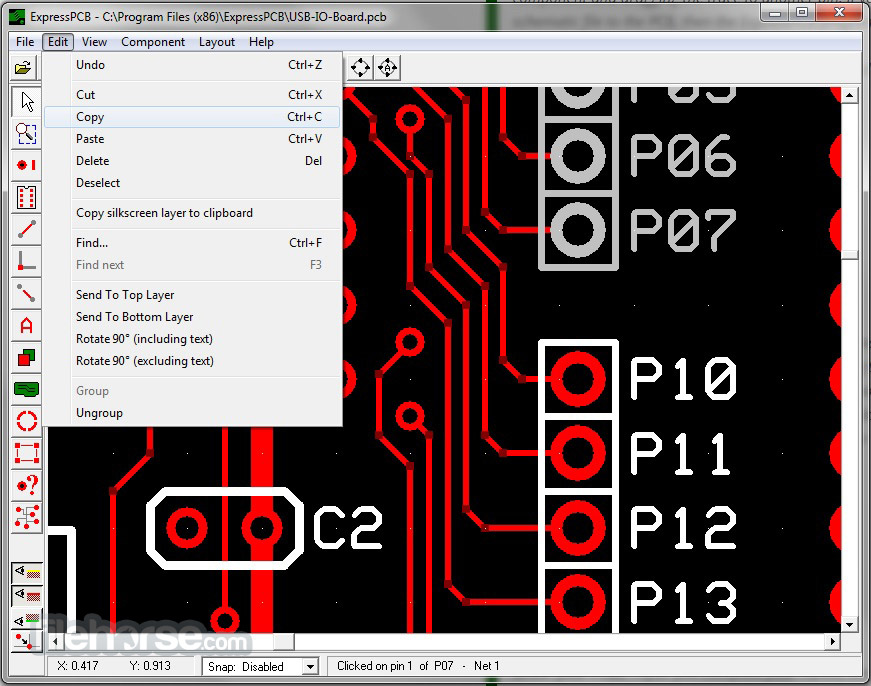Choose the place pad tool
Viewport: 871px width, 686px height.
pyautogui.click(x=25, y=164)
